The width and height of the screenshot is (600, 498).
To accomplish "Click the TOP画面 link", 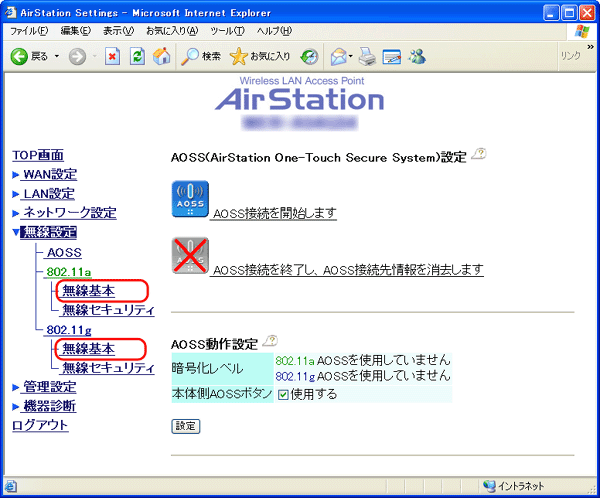I will pyautogui.click(x=38, y=155).
